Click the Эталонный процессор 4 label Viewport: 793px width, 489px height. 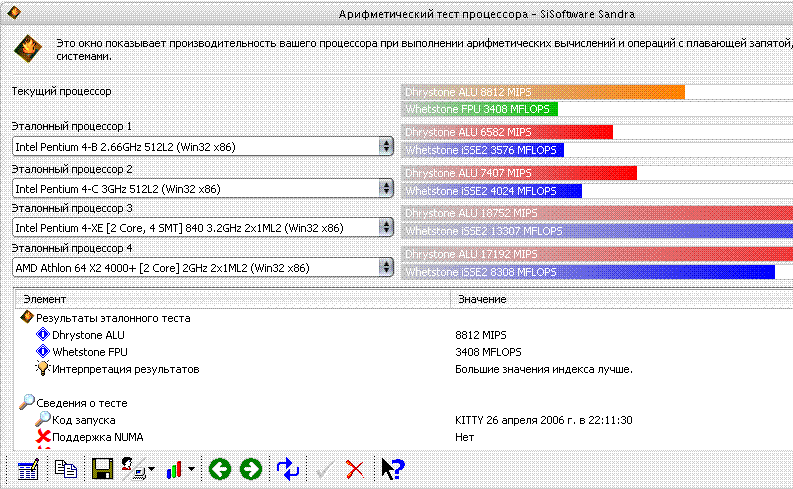click(72, 249)
